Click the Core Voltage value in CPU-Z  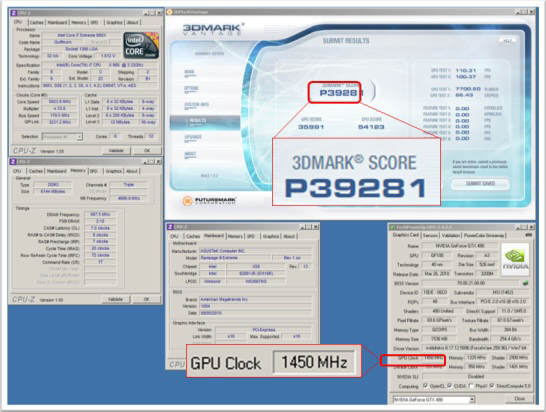coord(106,56)
